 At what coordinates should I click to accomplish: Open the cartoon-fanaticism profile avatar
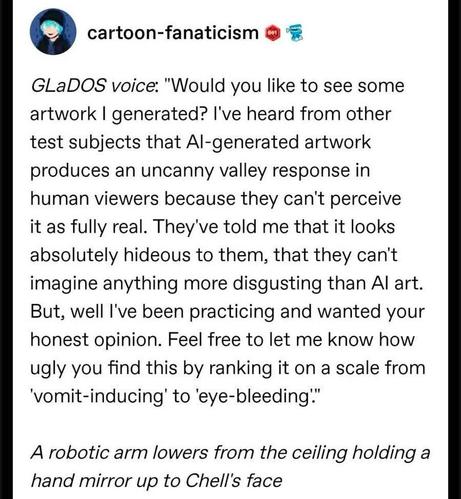point(53,32)
